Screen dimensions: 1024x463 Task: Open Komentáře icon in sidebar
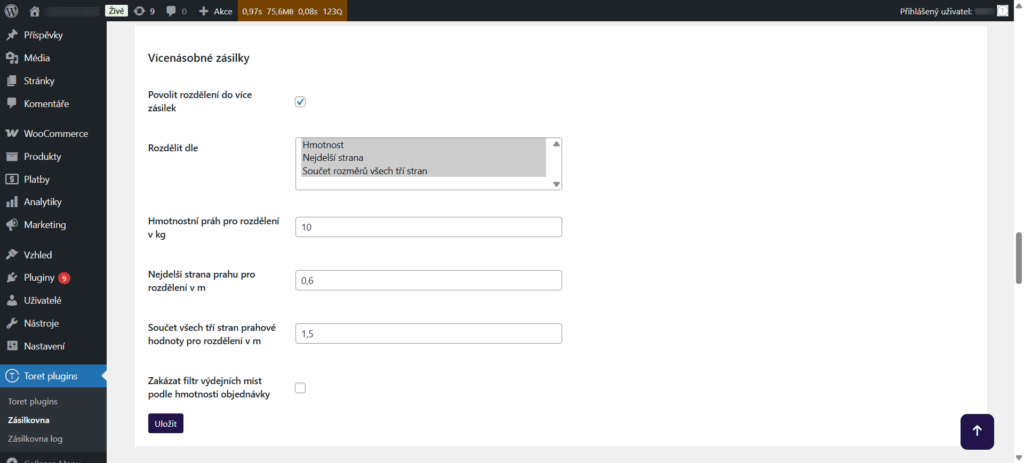click(12, 104)
